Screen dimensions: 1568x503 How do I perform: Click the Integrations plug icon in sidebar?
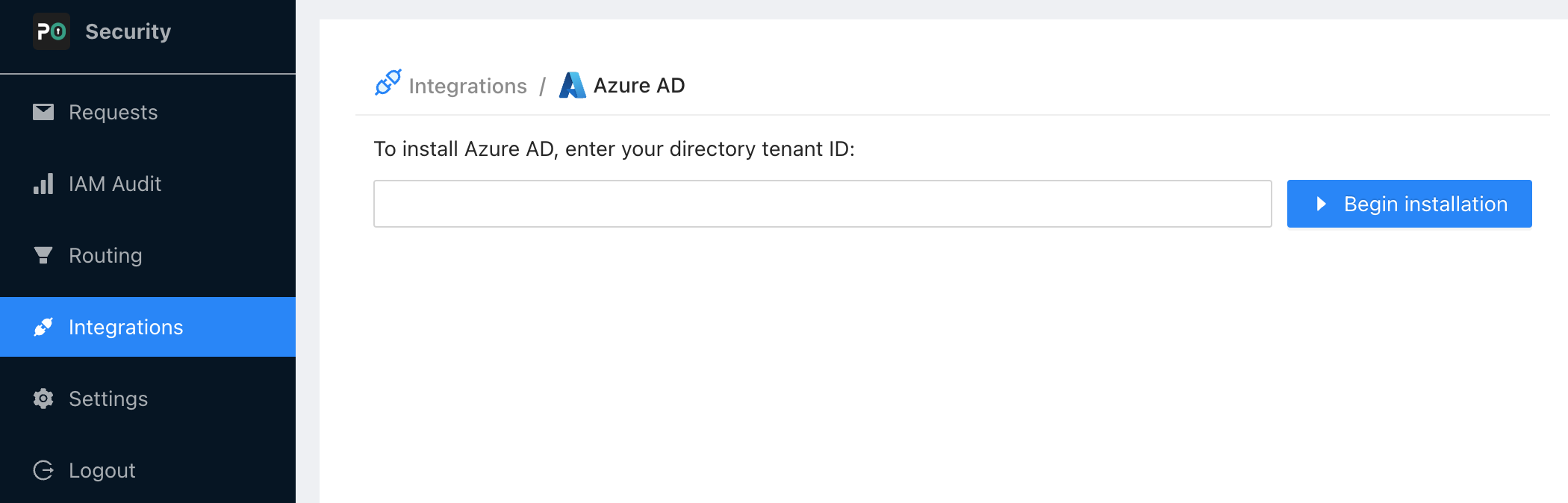[x=43, y=327]
